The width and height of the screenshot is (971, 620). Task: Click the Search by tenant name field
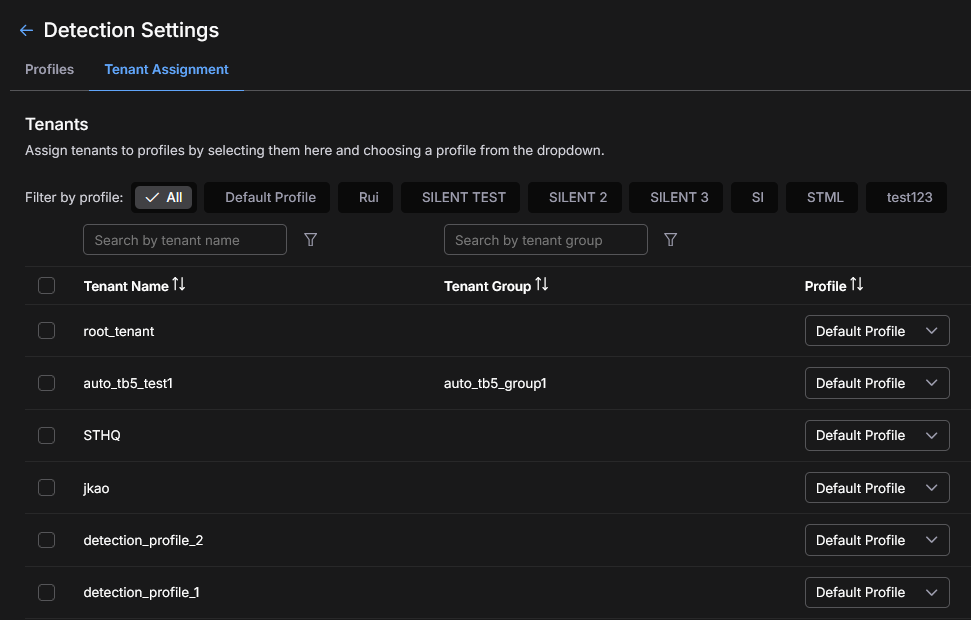(x=185, y=240)
